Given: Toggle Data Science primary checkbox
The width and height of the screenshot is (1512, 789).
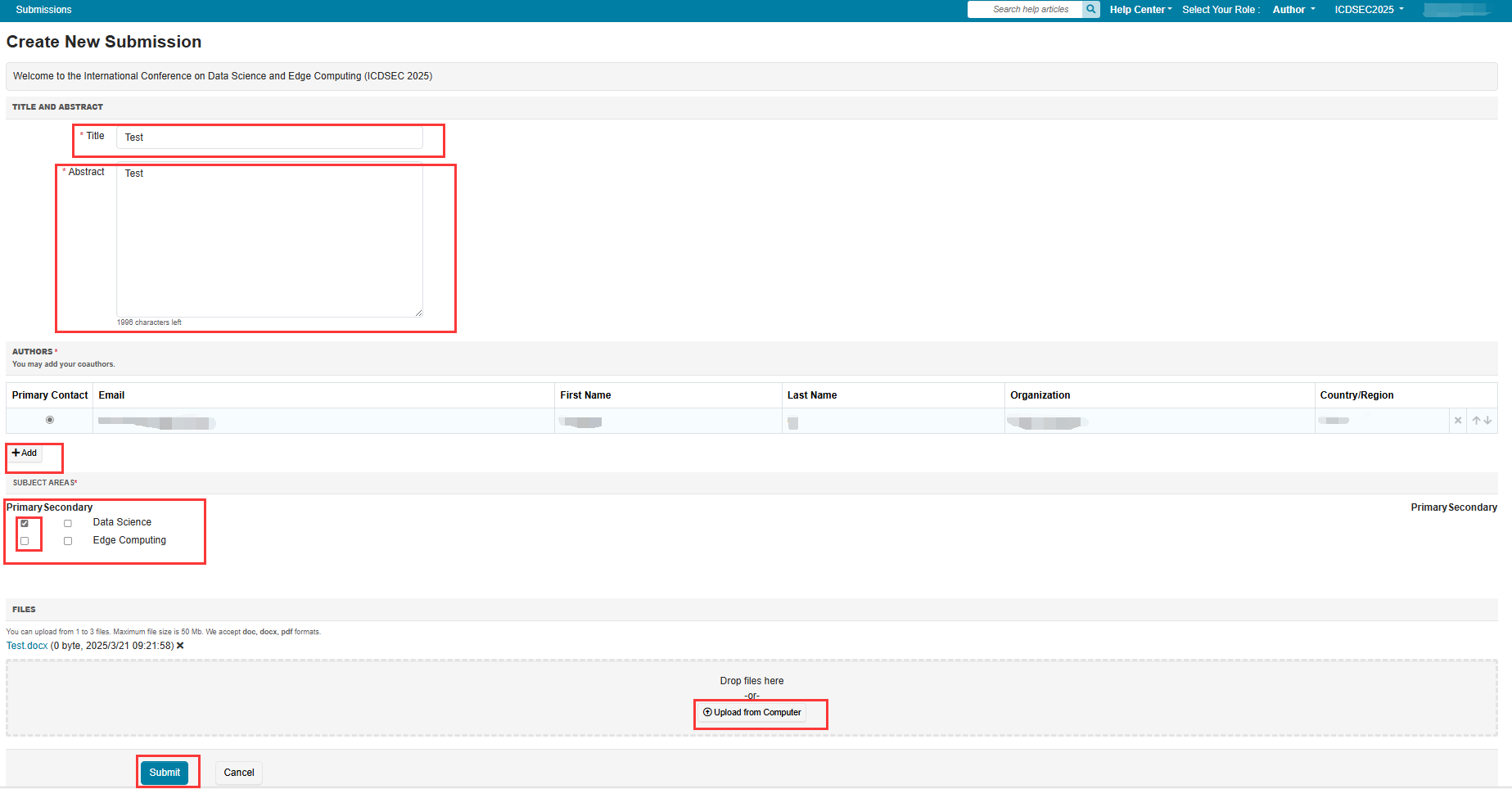Looking at the screenshot, I should [25, 523].
